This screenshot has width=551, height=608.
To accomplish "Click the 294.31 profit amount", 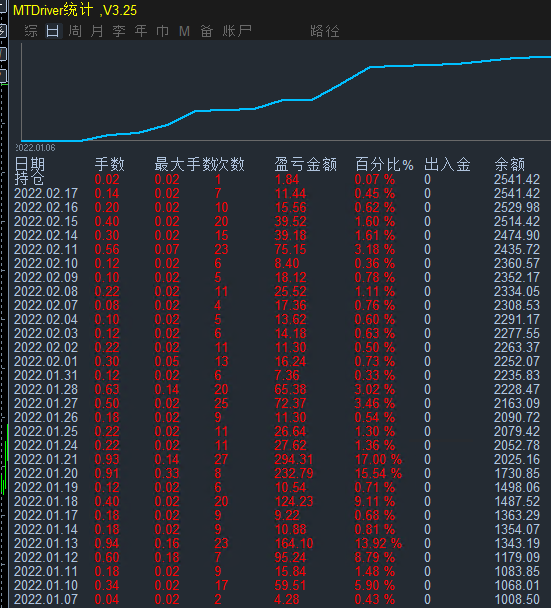I will coord(294,459).
